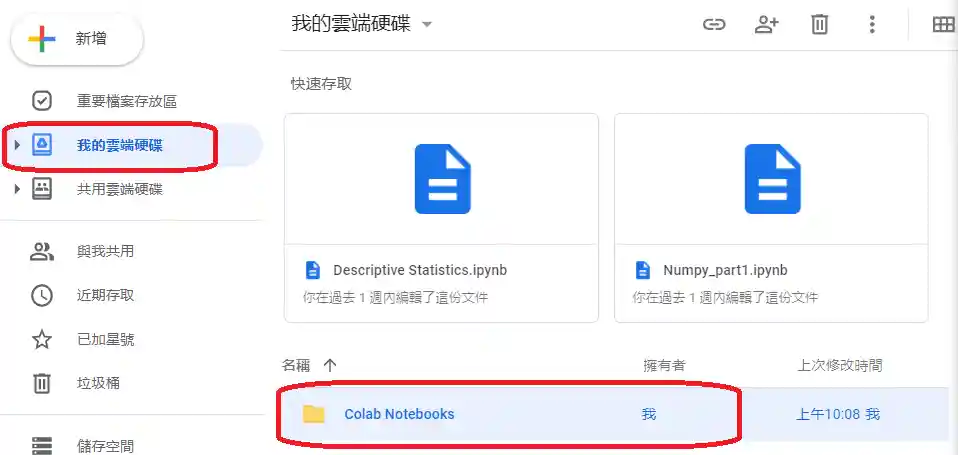This screenshot has width=958, height=455.
Task: Open 已加星號 in the sidebar
Action: (x=105, y=340)
